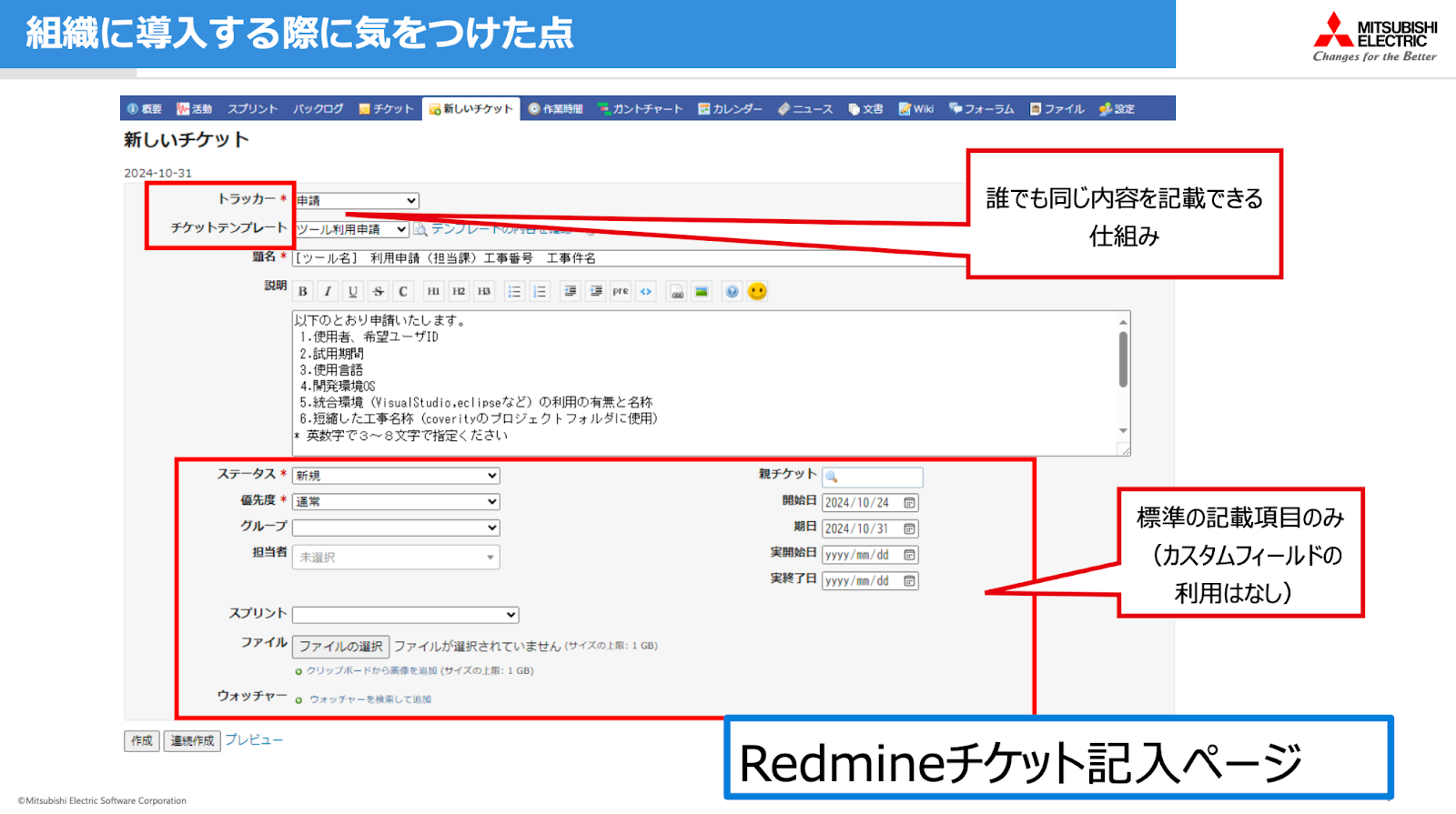Click the ファイルの選択 button
1456x814 pixels.
[341, 647]
